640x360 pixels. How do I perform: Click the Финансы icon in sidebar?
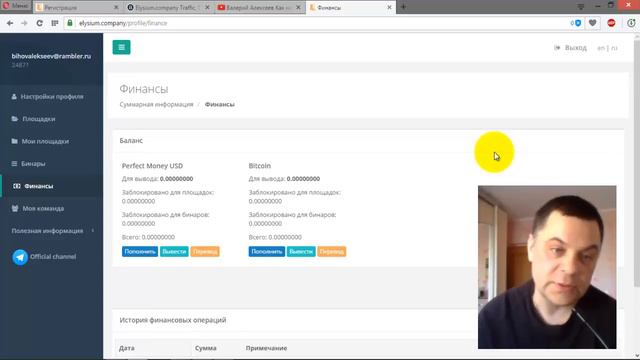[16, 186]
